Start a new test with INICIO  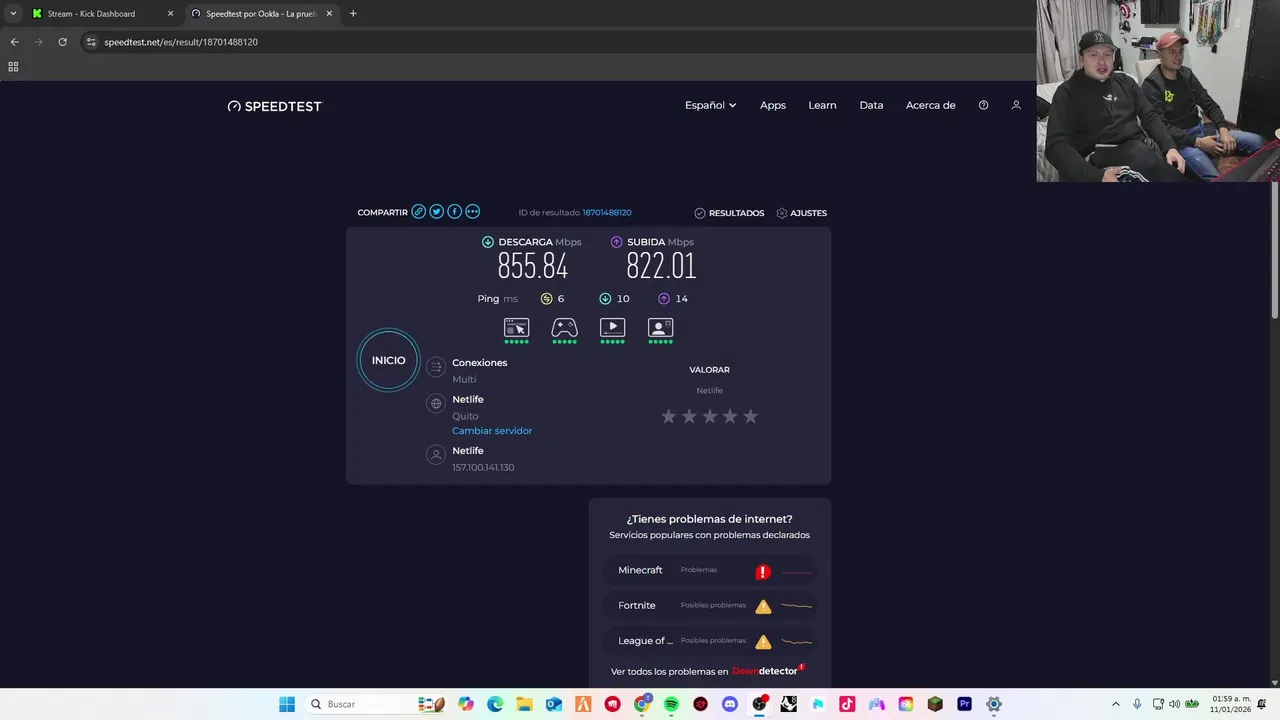tap(389, 360)
